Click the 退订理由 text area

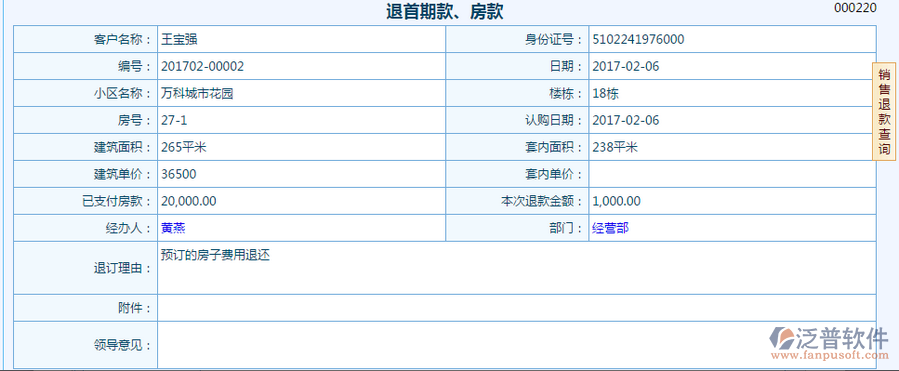pyautogui.click(x=517, y=268)
